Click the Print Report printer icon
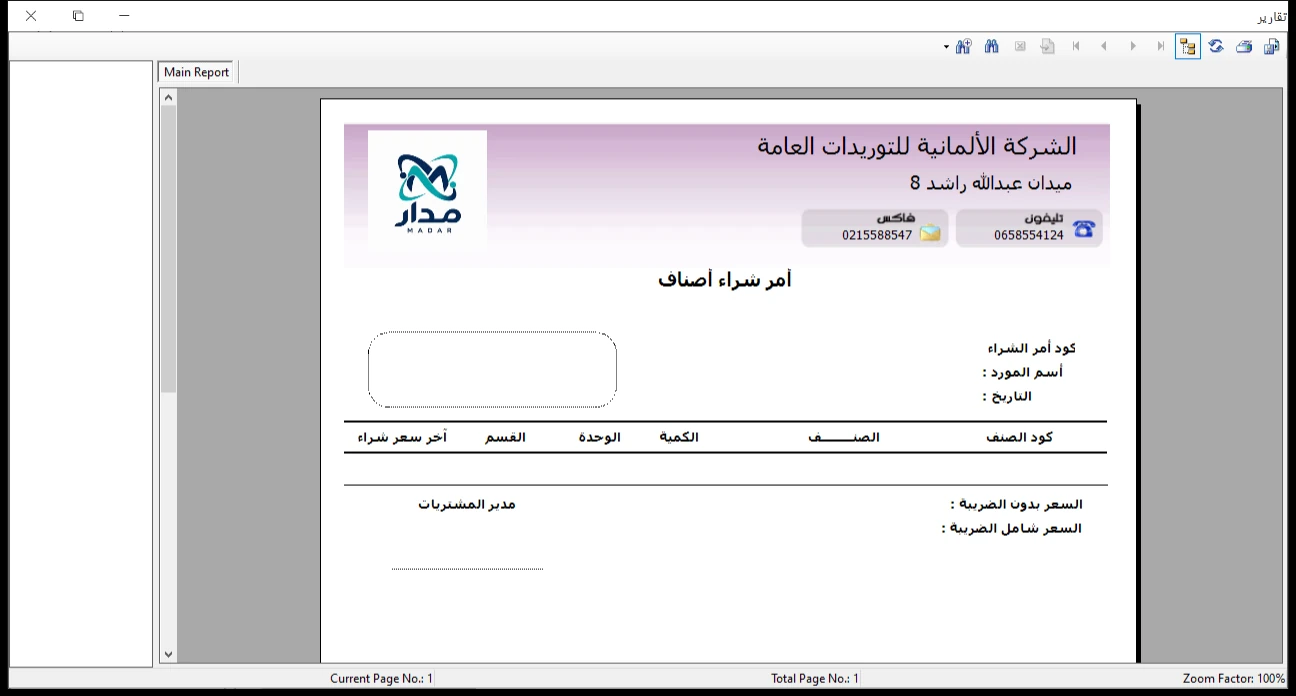The height and width of the screenshot is (696, 1296). pos(1244,46)
